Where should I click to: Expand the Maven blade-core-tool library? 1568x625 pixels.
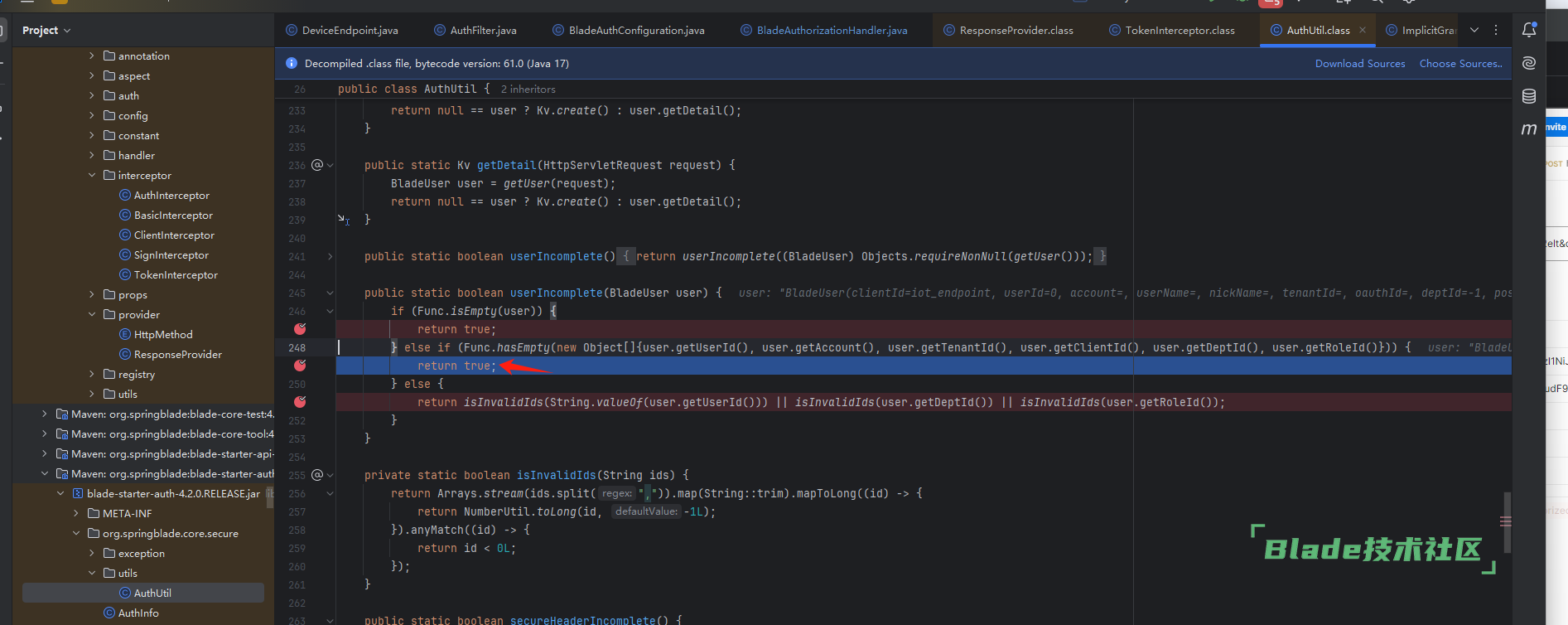(x=45, y=434)
